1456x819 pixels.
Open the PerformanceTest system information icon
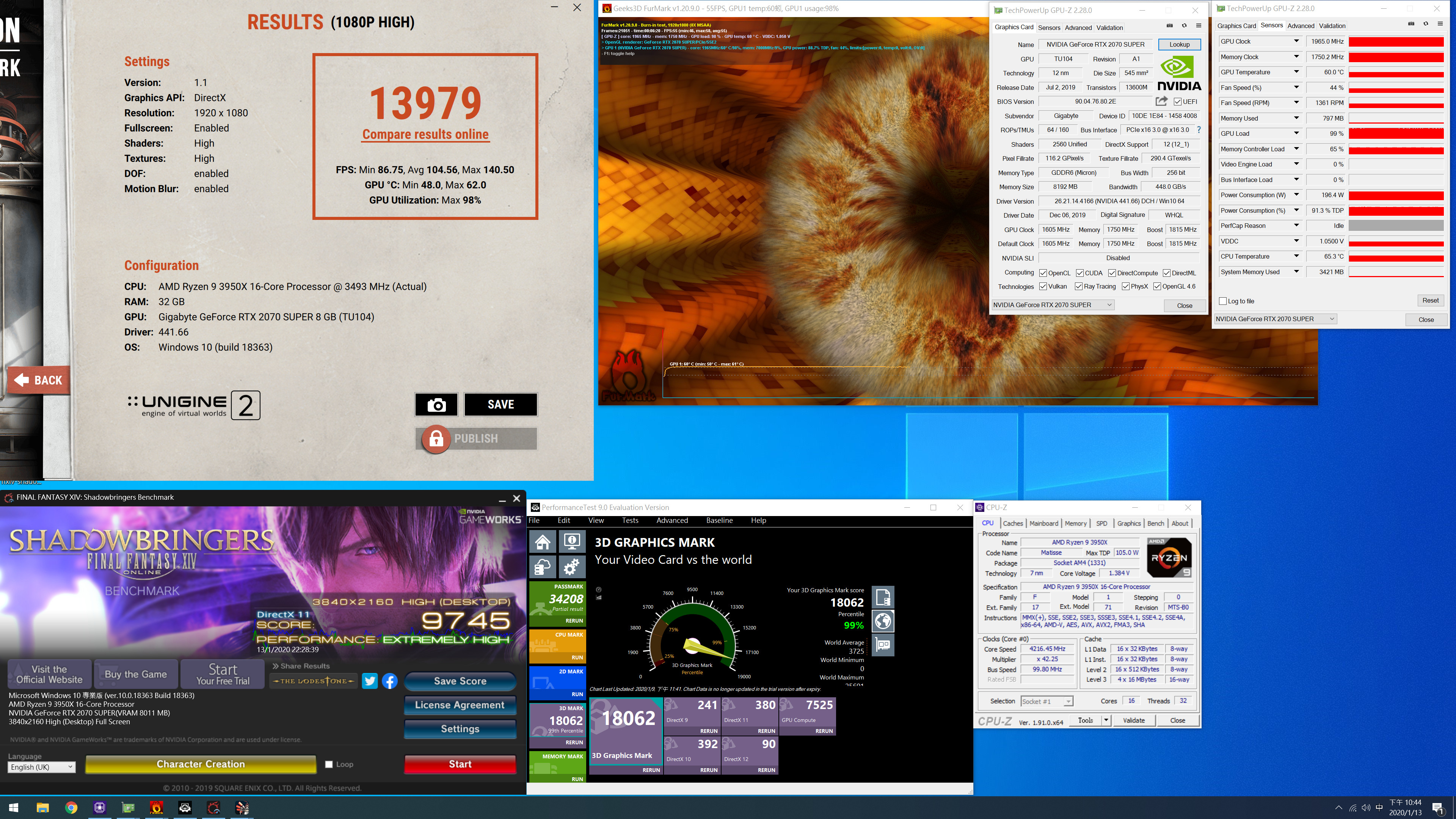(x=572, y=542)
